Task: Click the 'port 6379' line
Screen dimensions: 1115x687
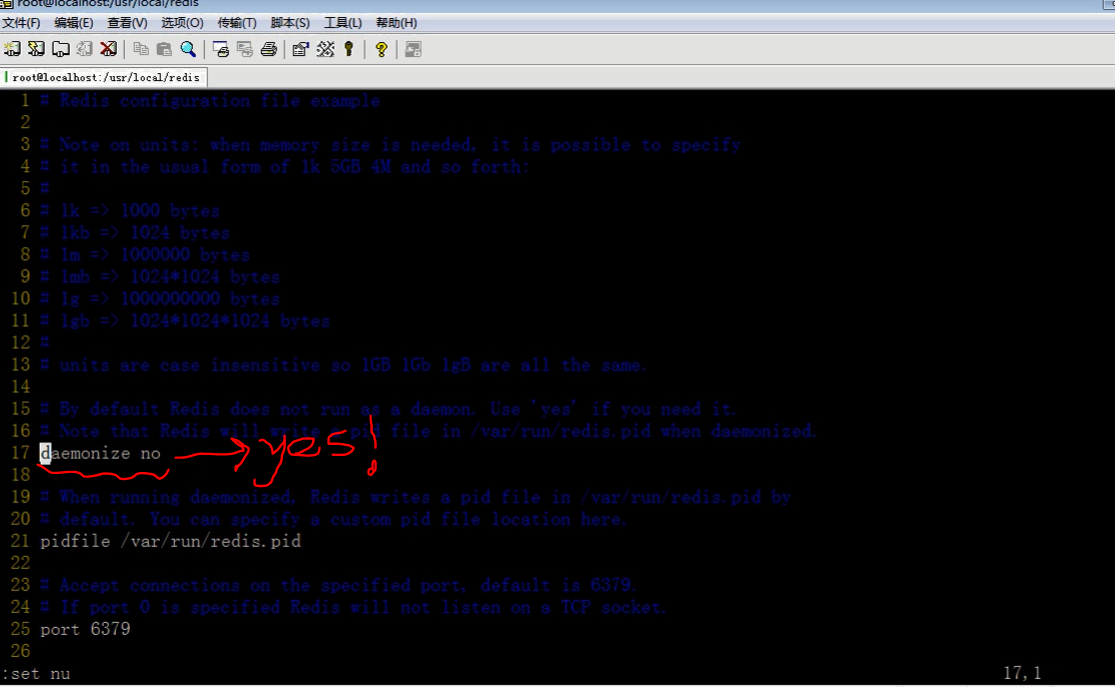Action: pos(85,629)
